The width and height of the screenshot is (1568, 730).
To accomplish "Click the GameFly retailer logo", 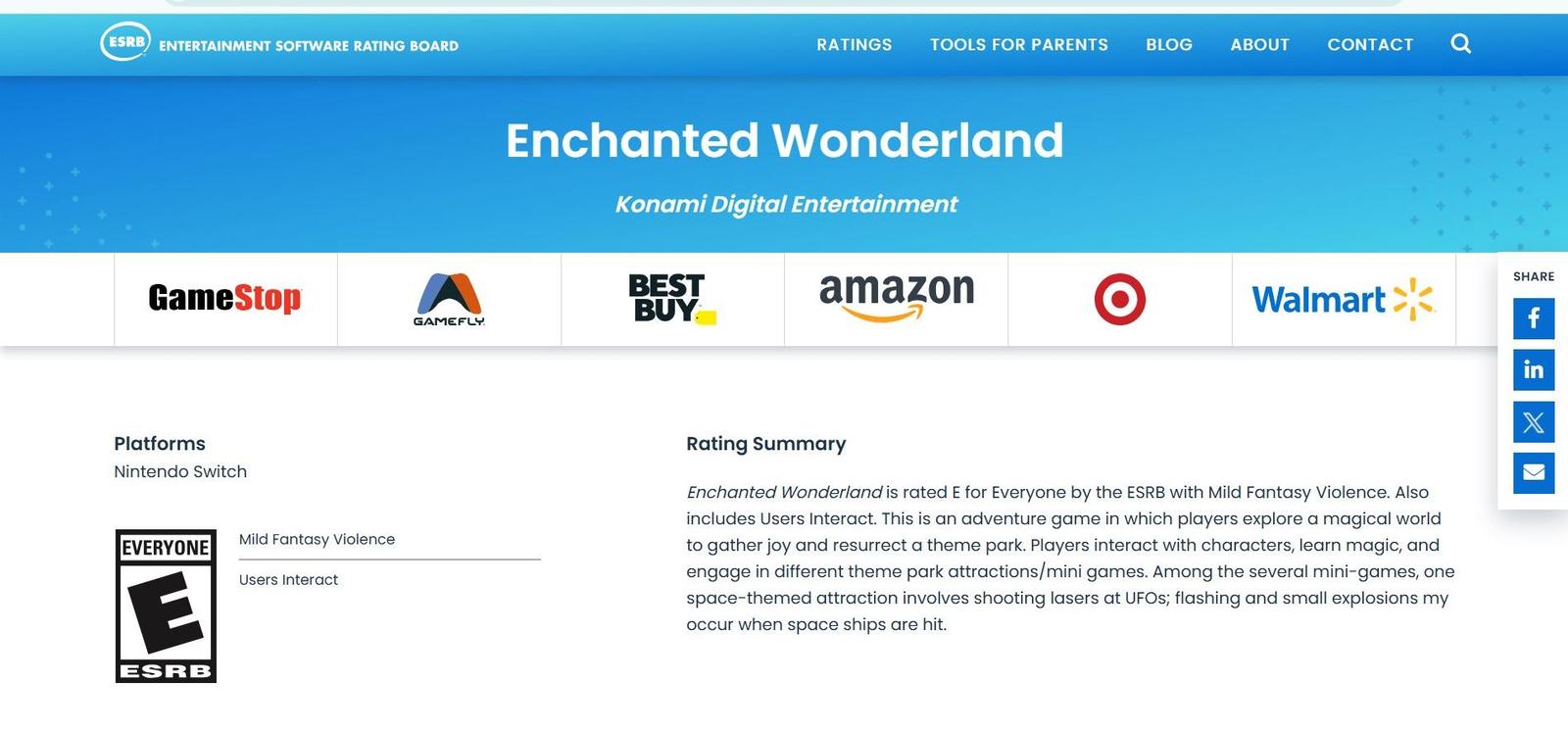I will pyautogui.click(x=449, y=299).
